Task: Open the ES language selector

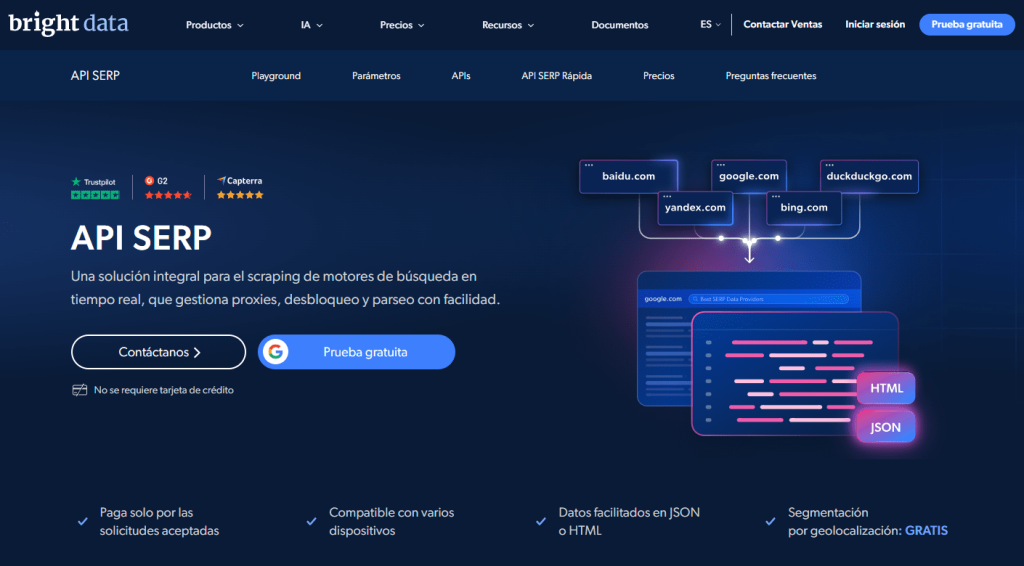Action: pos(710,24)
